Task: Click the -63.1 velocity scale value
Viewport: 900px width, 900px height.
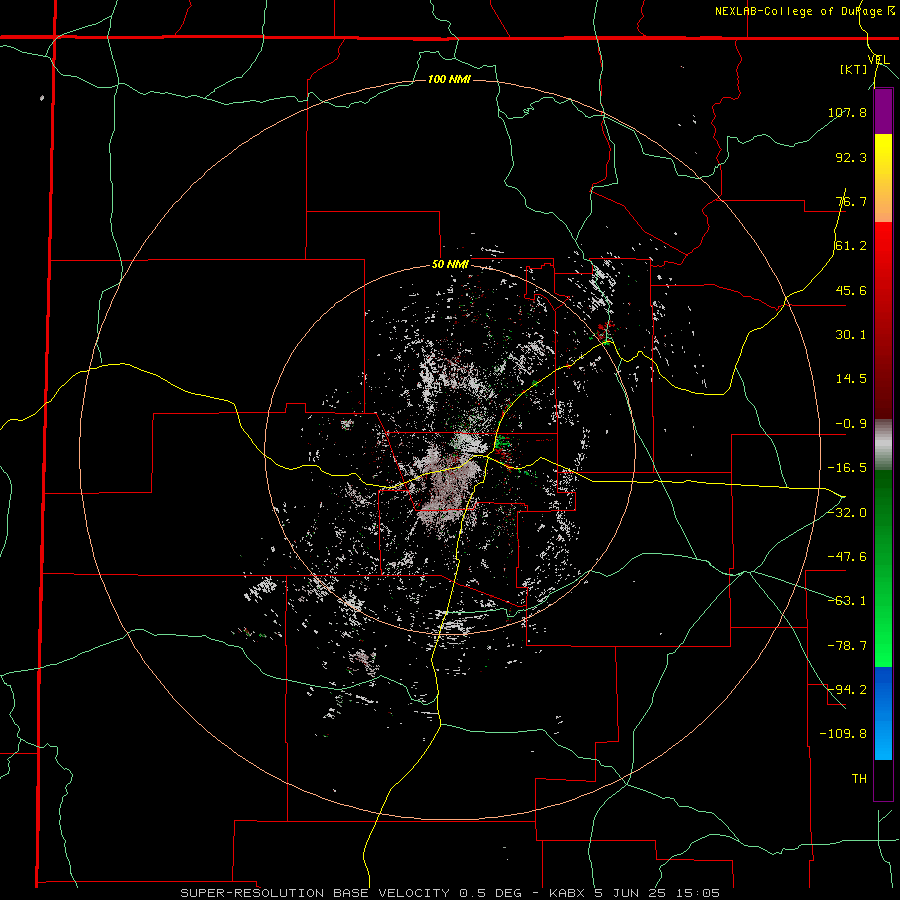Action: (x=847, y=601)
